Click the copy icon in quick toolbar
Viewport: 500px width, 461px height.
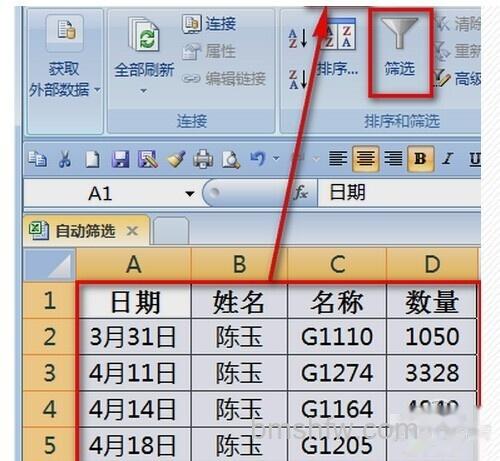pos(37,159)
